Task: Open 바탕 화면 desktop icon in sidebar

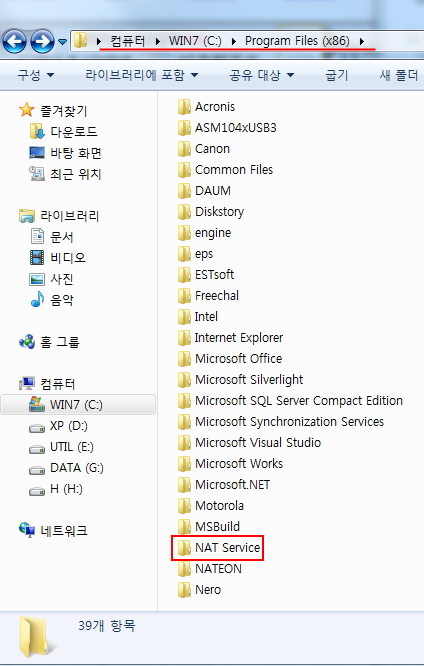Action: (37, 152)
